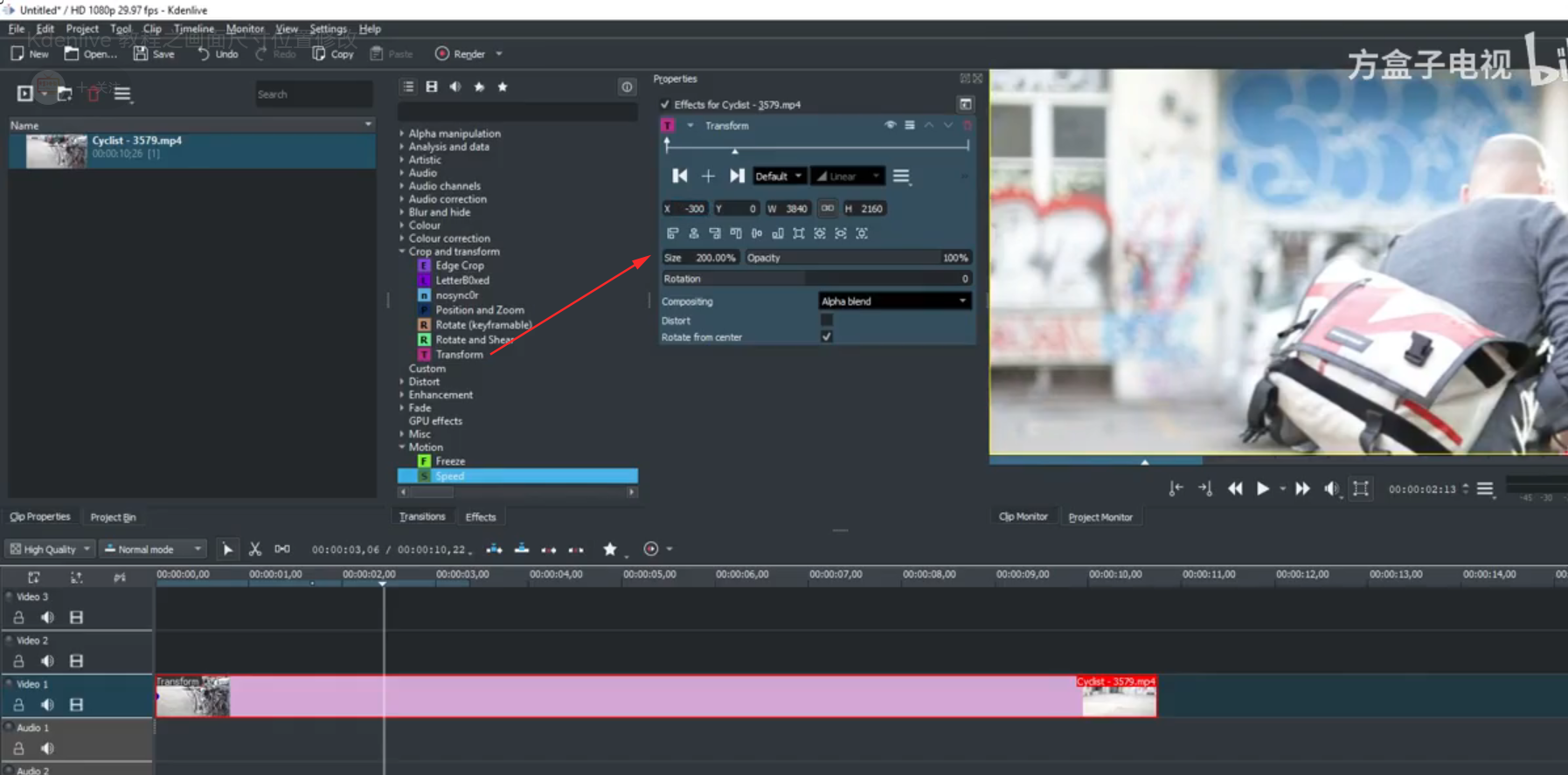Rewind the project monitor playback
The image size is (1568, 775).
[1235, 488]
